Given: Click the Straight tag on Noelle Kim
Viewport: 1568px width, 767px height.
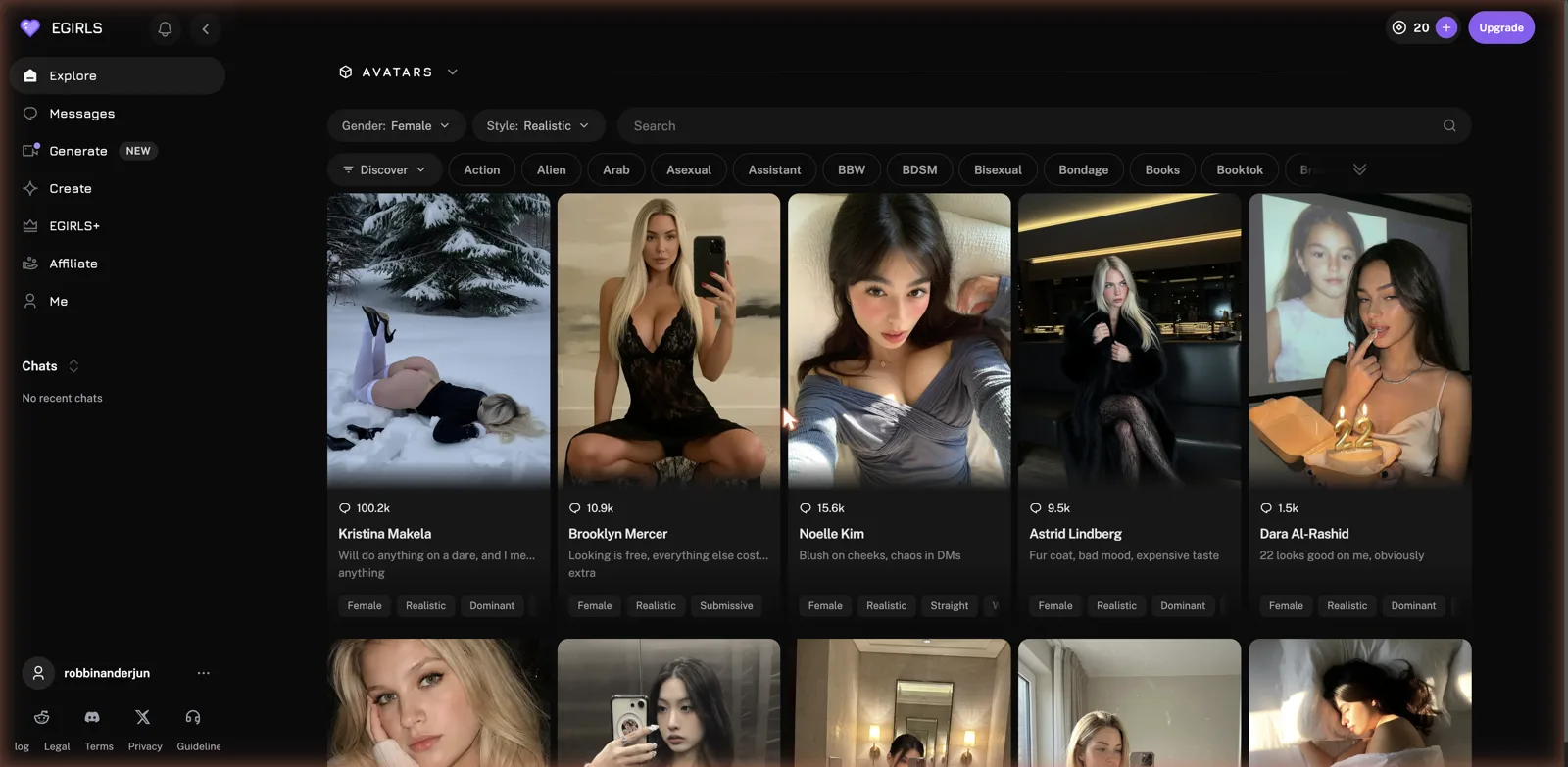Looking at the screenshot, I should pos(950,606).
